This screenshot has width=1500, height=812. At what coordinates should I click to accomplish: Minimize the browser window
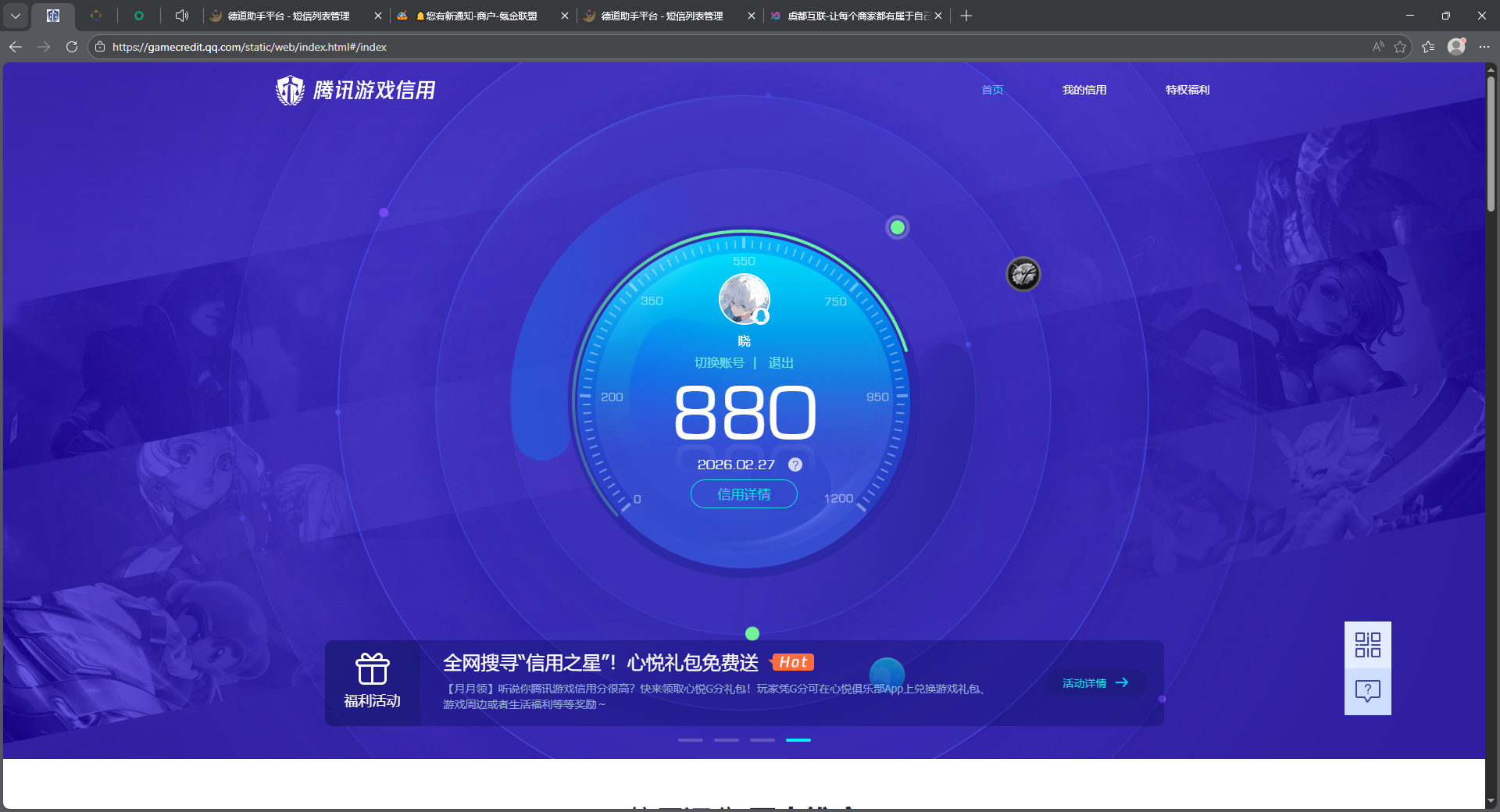tap(1410, 16)
